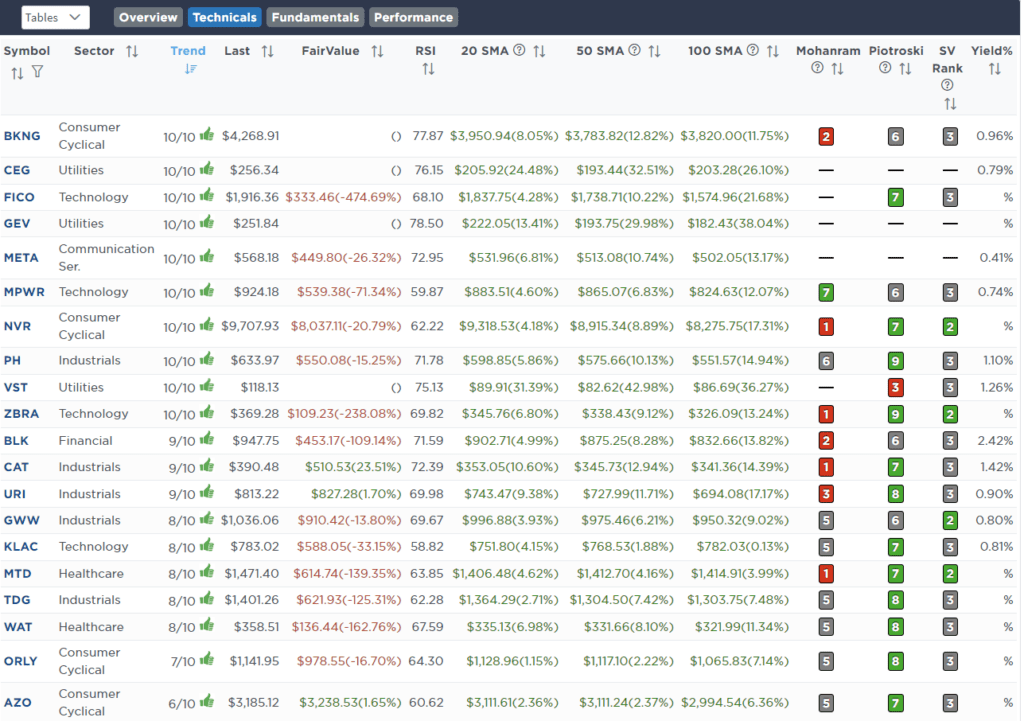Click GEV RSI value 78.50

[x=426, y=223]
